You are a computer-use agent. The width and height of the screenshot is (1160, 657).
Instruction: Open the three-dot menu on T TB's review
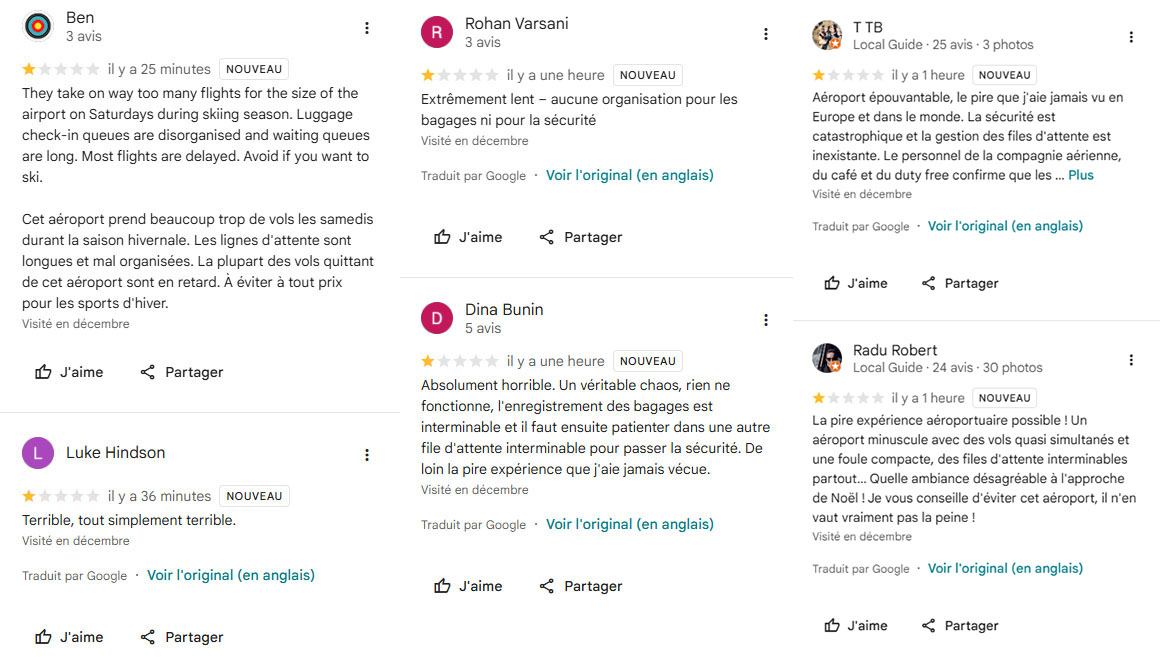pos(1131,37)
